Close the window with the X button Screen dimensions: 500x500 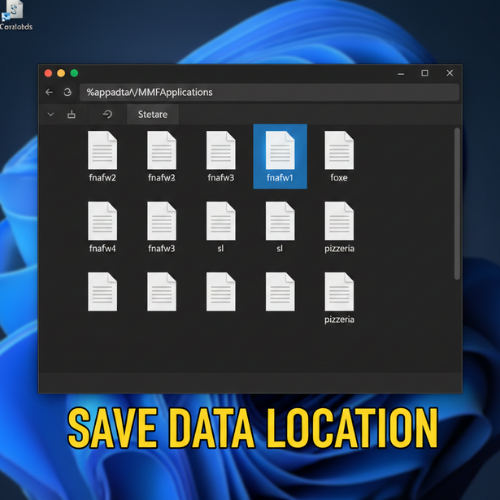pyautogui.click(x=450, y=73)
